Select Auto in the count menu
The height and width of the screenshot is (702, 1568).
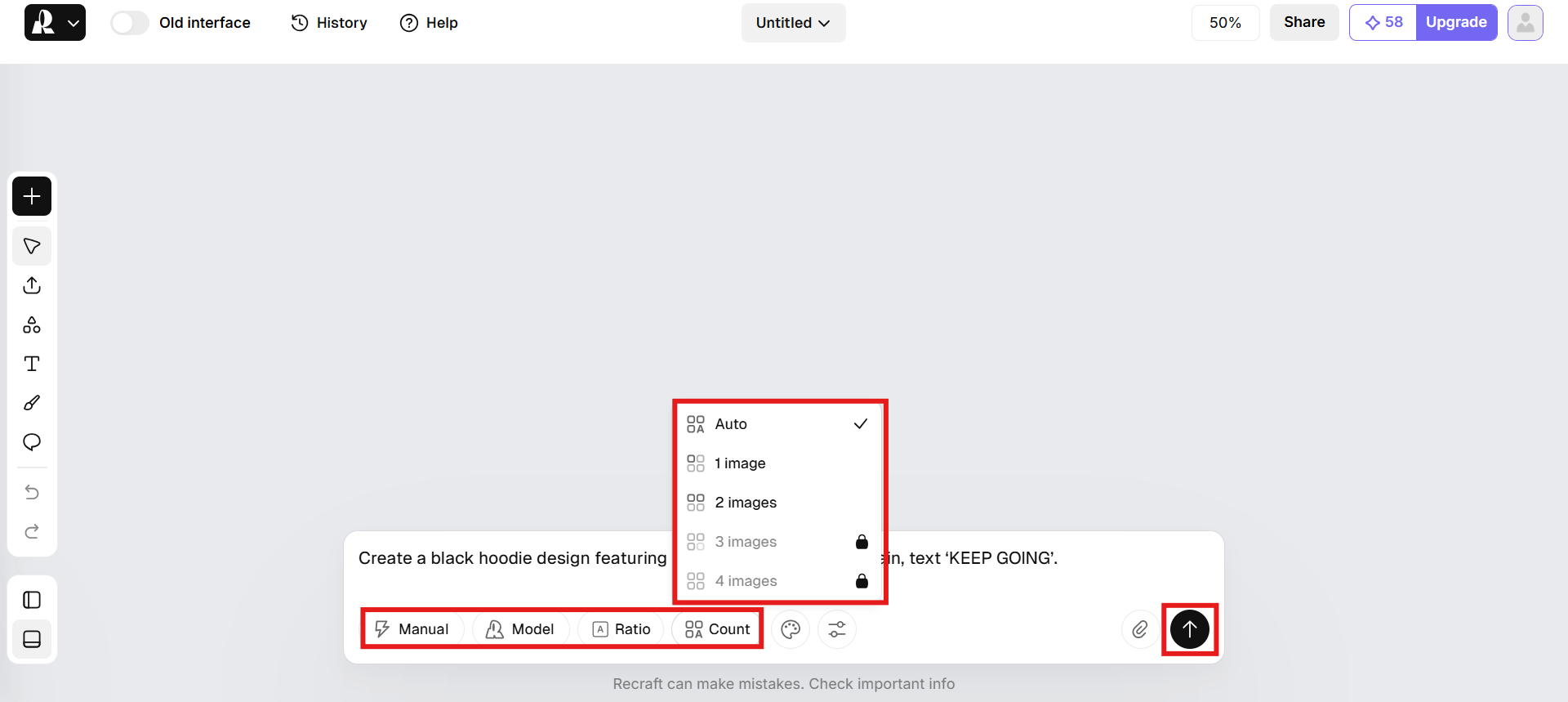coord(780,424)
